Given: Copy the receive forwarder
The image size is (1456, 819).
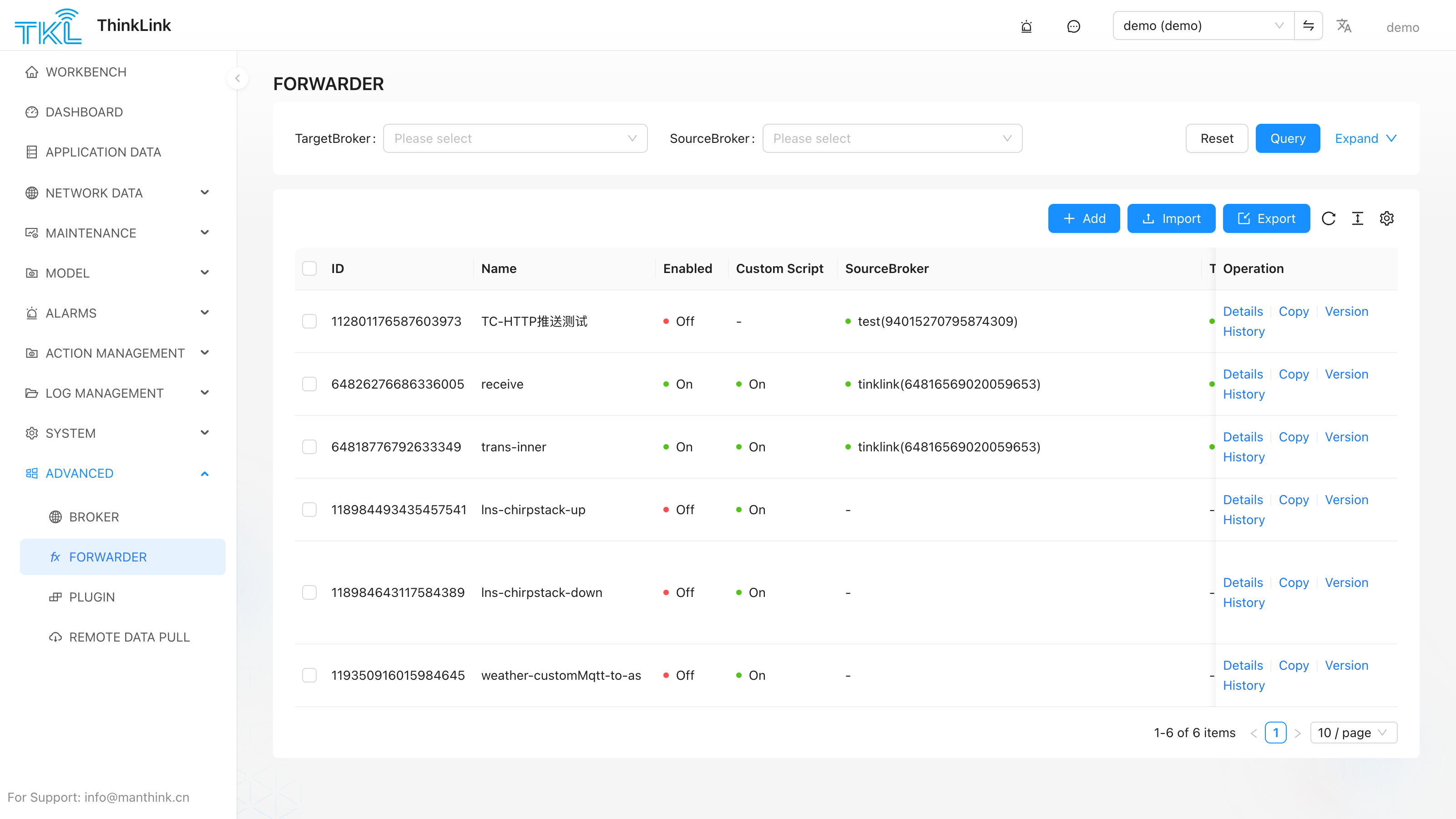Looking at the screenshot, I should pyautogui.click(x=1293, y=374).
